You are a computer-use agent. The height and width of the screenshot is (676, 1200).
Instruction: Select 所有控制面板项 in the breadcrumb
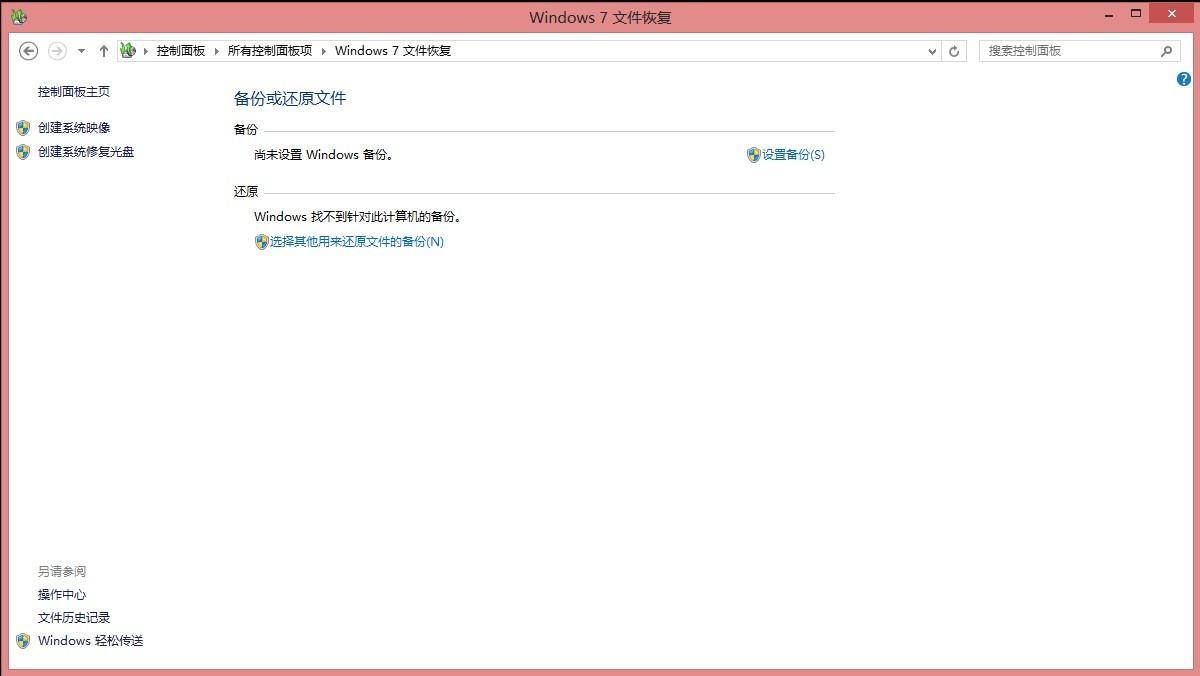(270, 51)
